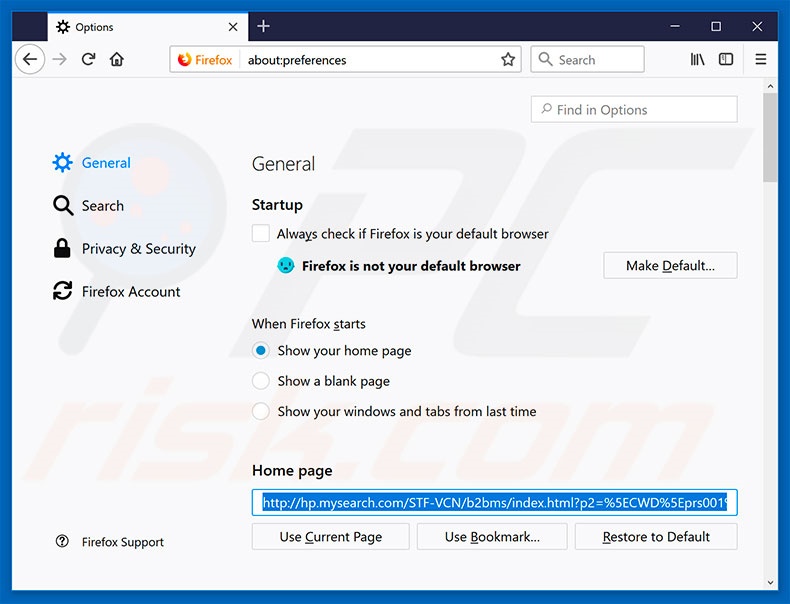Open Firefox Support link
This screenshot has width=790, height=604.
(x=122, y=542)
